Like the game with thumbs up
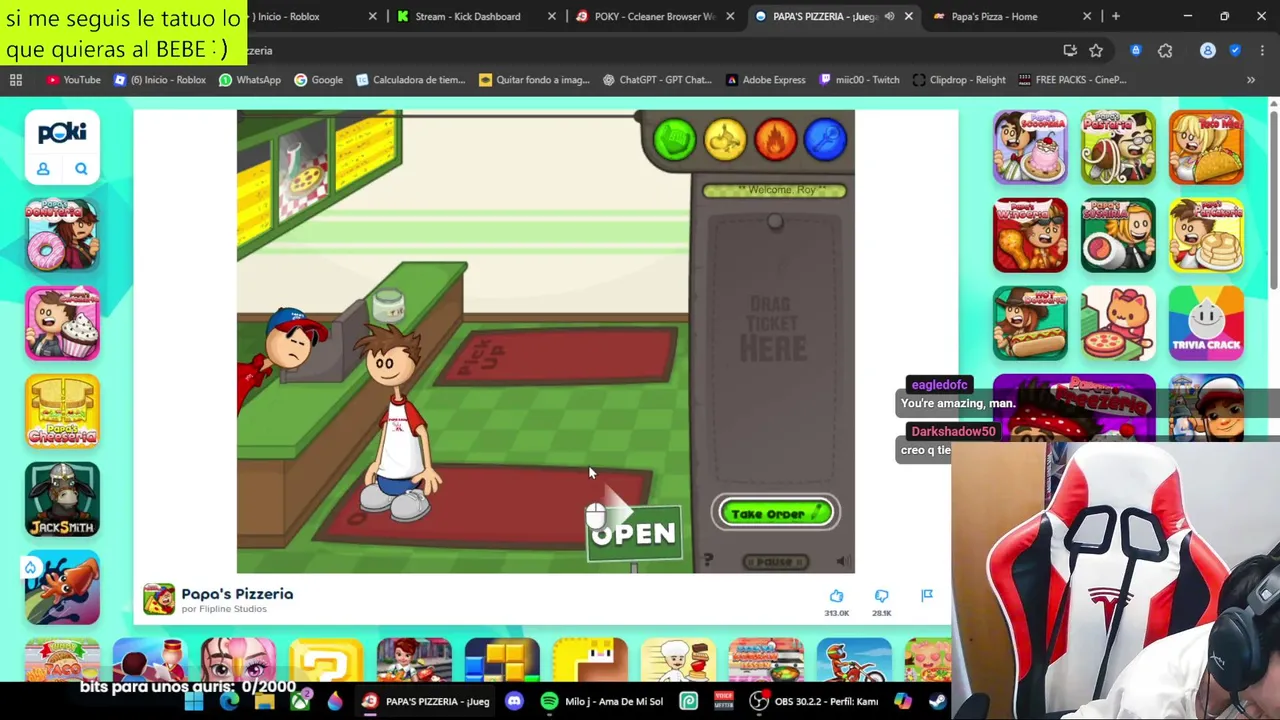The width and height of the screenshot is (1280, 720). click(x=836, y=596)
